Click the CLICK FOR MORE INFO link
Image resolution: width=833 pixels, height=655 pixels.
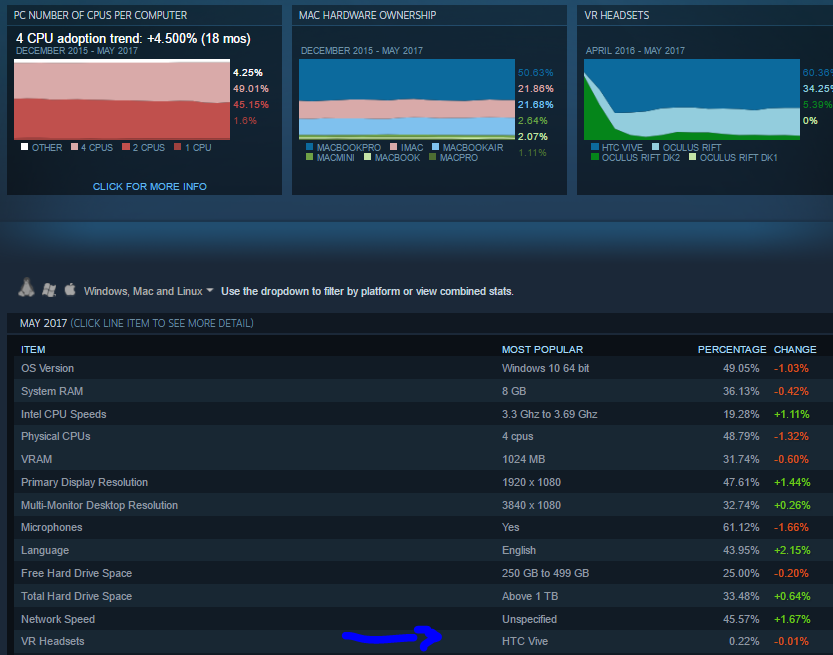[x=150, y=186]
